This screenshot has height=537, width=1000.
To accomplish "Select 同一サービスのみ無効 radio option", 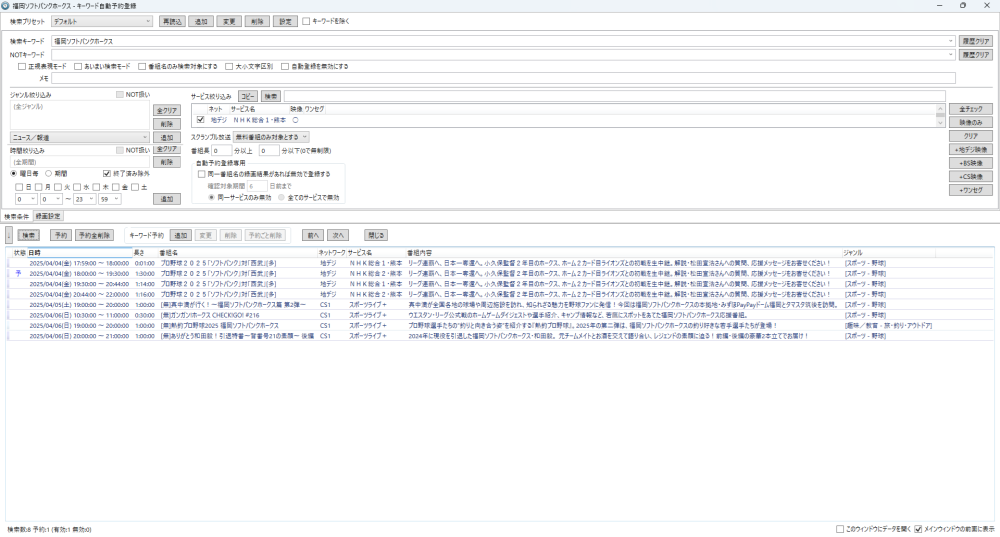I will (212, 198).
